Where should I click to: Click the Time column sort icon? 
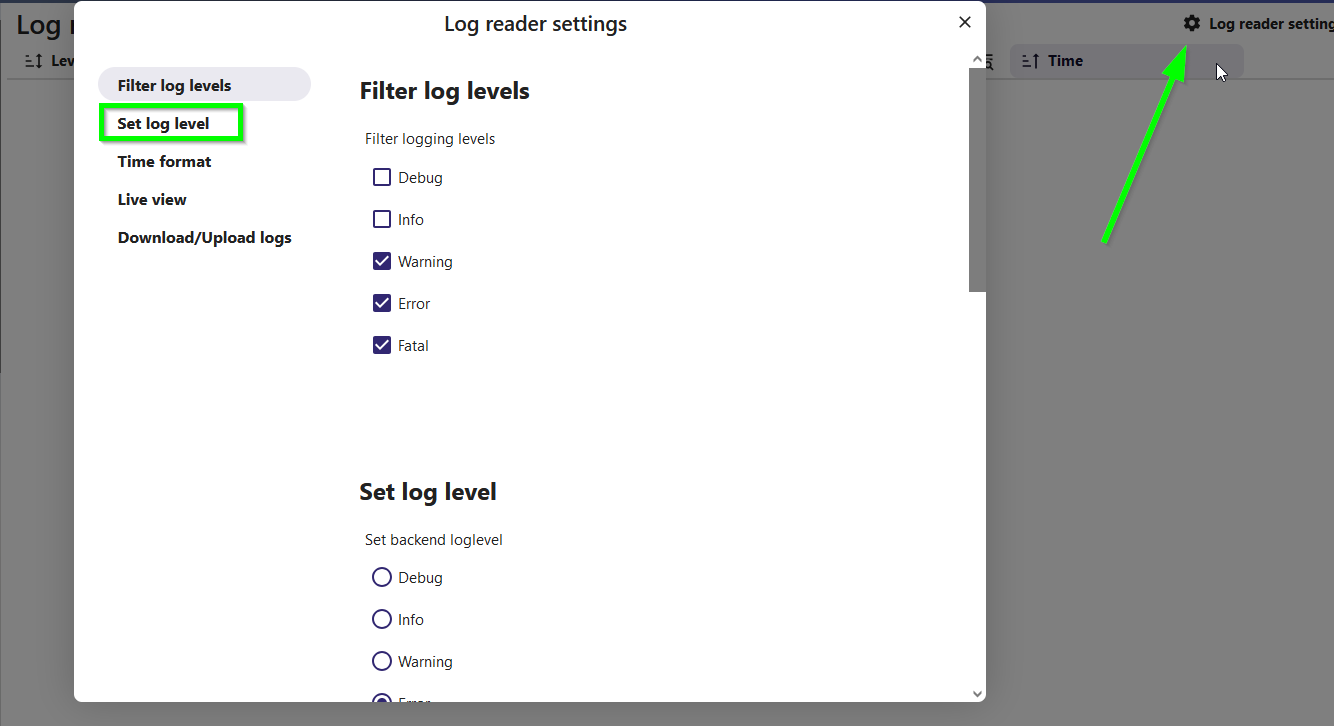pyautogui.click(x=1031, y=61)
